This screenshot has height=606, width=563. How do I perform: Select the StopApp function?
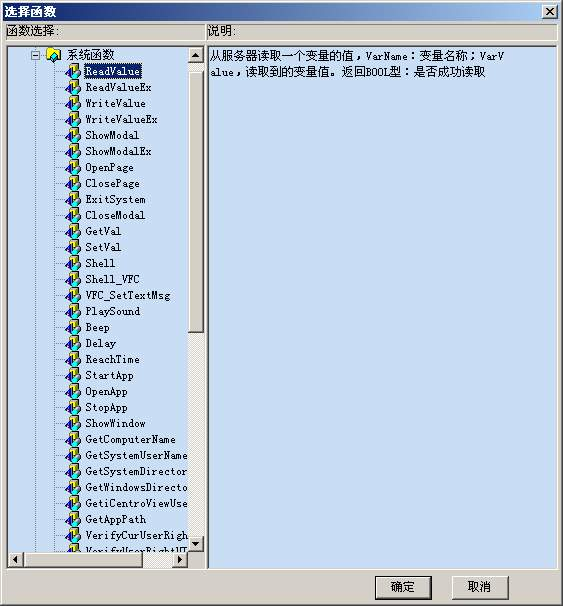tap(106, 407)
